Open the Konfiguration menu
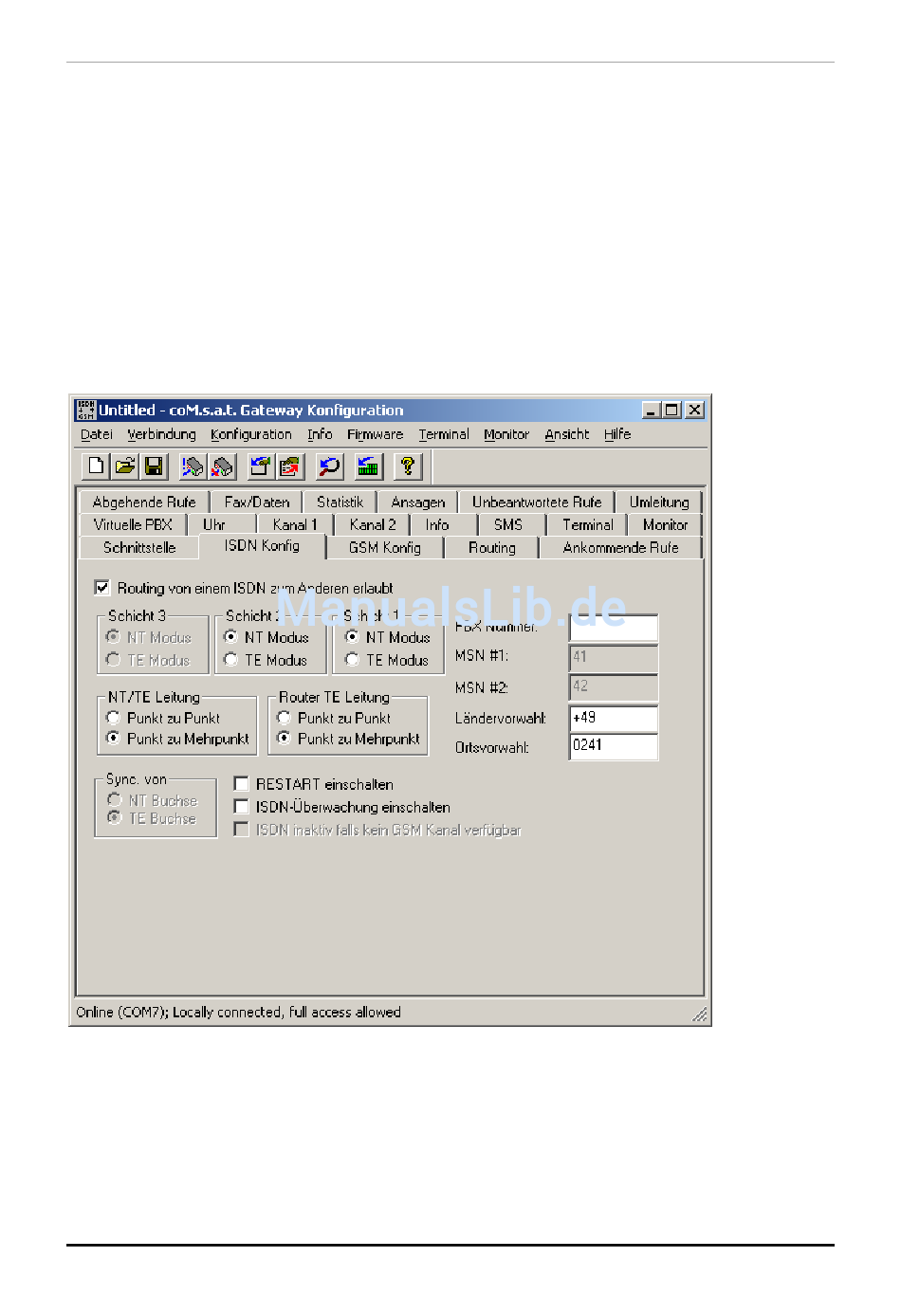Screen dimensions: 901x1316 click(x=250, y=434)
